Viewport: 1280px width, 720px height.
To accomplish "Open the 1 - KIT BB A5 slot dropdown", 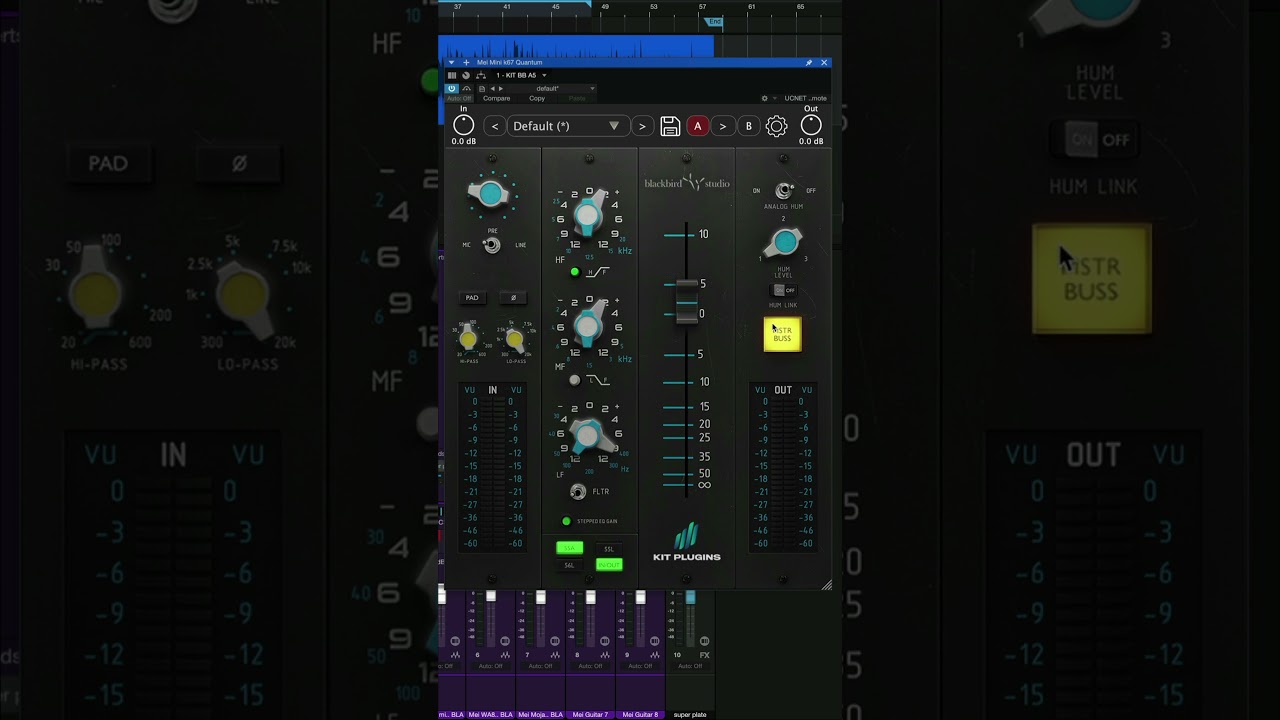I will coord(521,75).
